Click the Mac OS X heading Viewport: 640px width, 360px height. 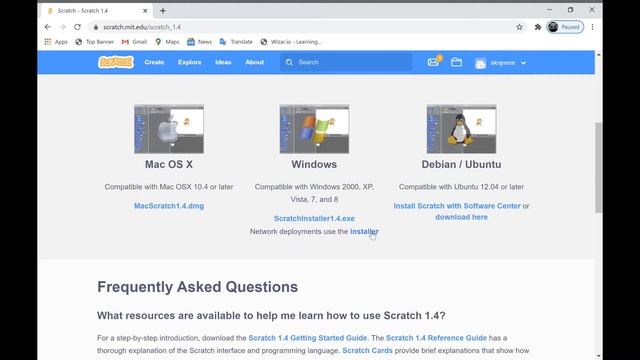(169, 164)
